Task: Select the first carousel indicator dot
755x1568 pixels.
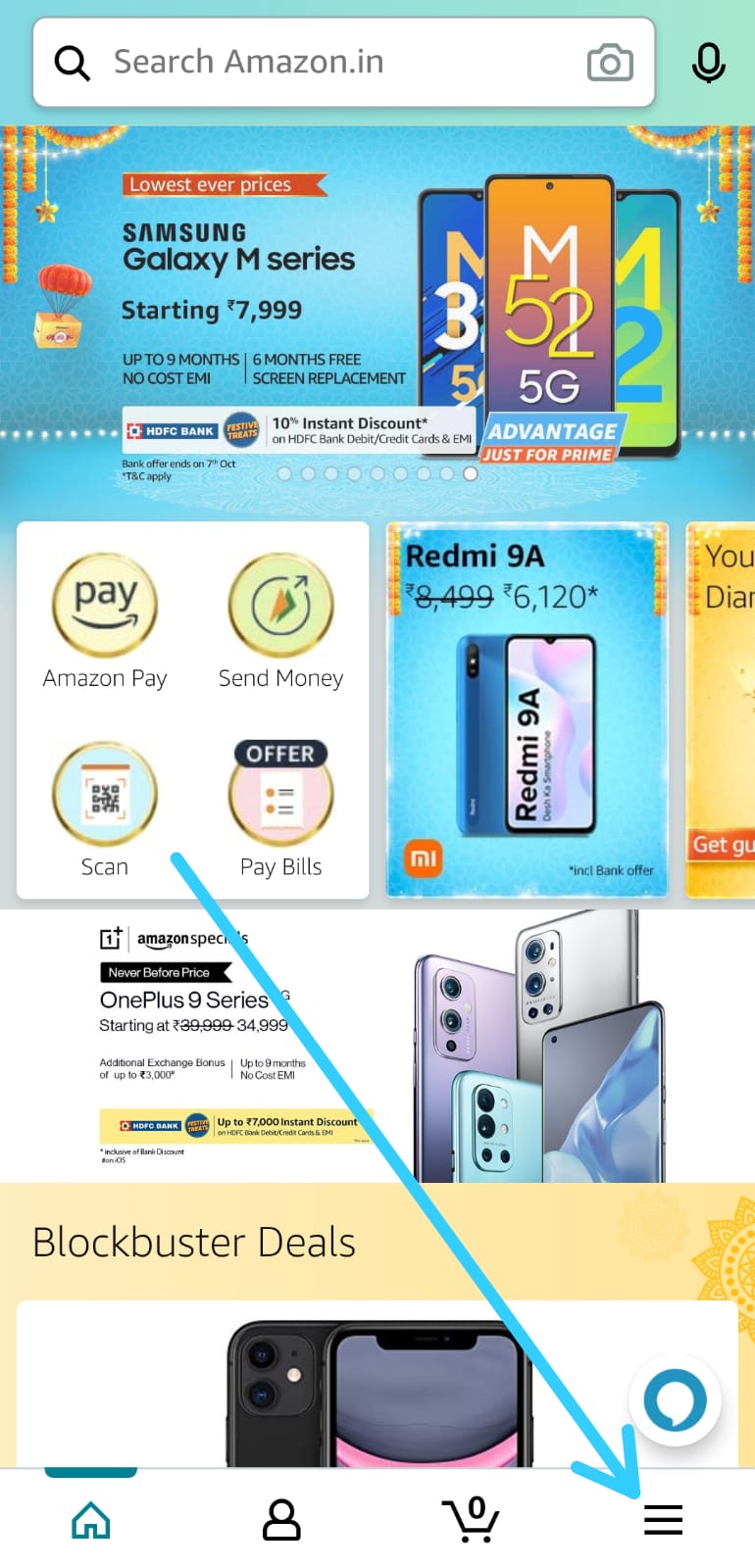Action: pos(284,473)
